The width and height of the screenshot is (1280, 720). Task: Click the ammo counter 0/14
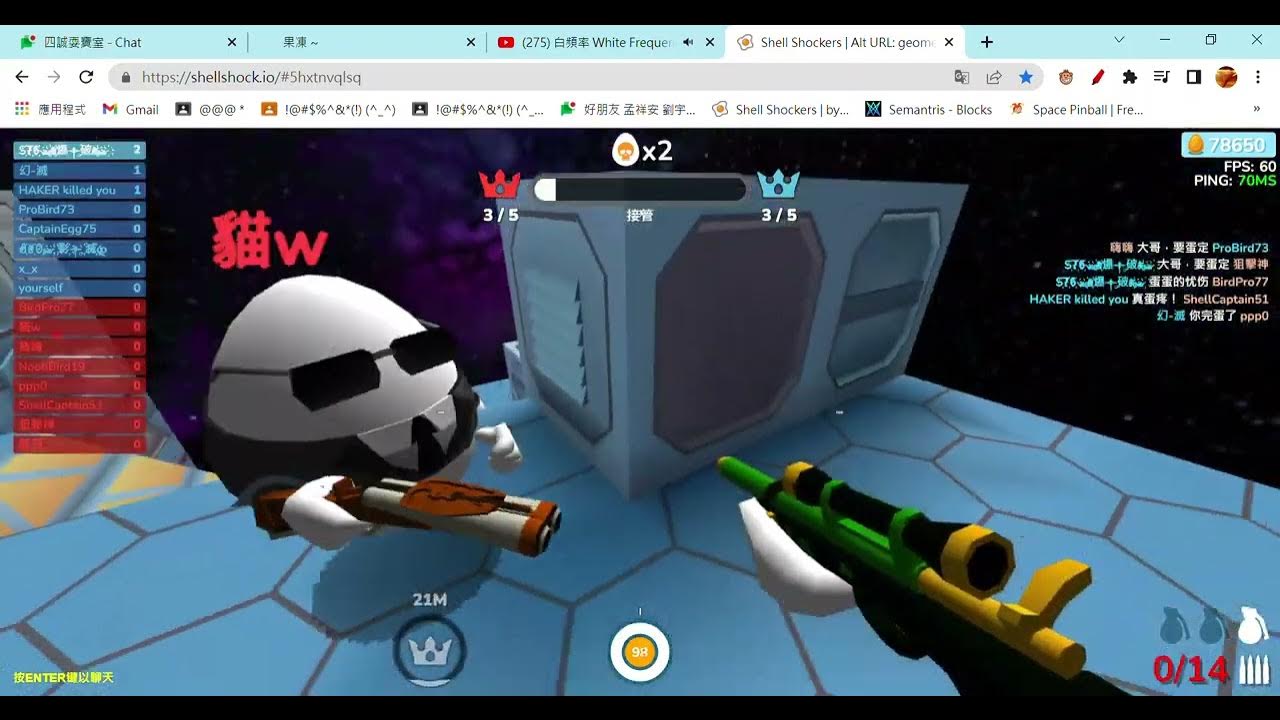(1190, 669)
